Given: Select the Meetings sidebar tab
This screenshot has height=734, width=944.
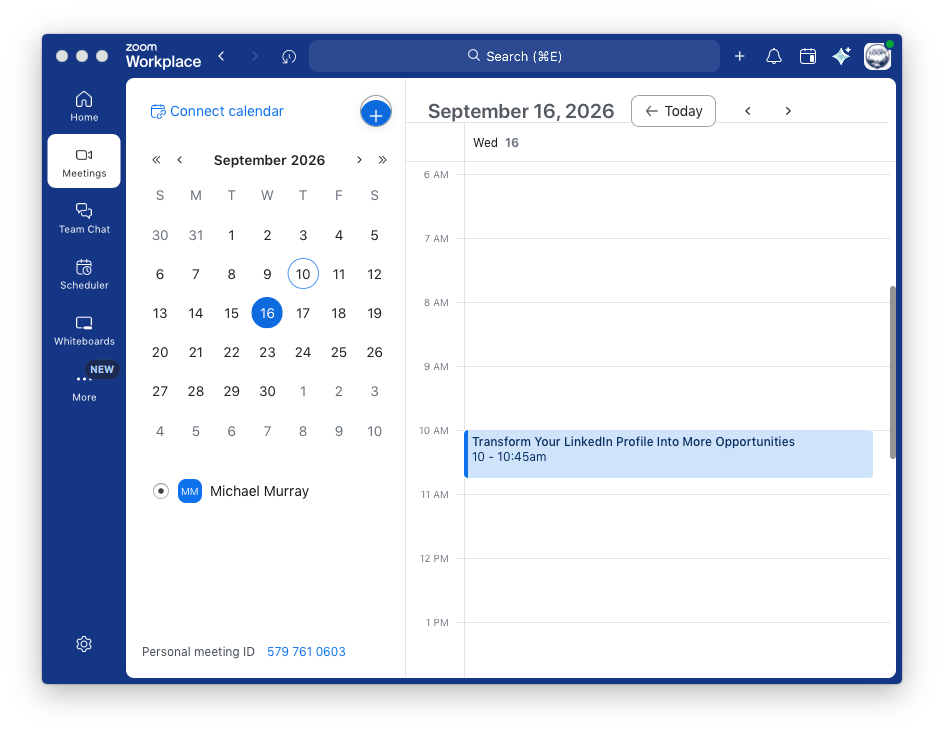Looking at the screenshot, I should coord(84,161).
